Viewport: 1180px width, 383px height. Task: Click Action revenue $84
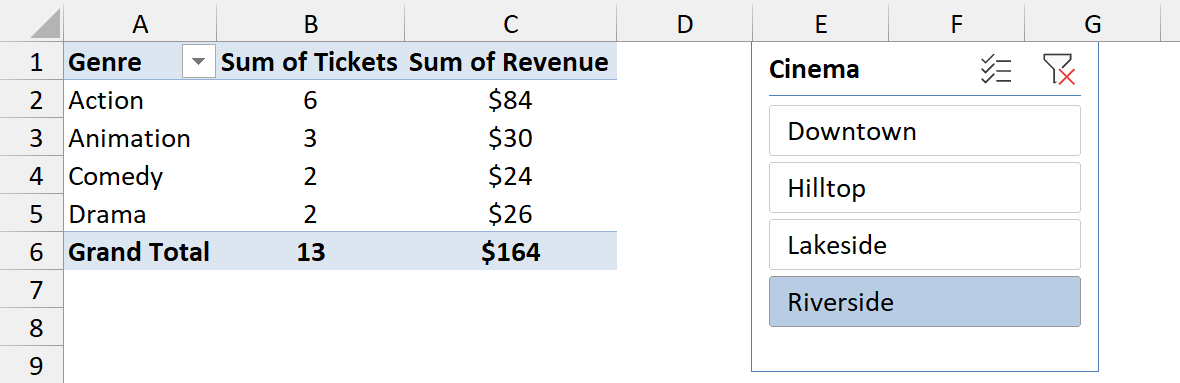pyautogui.click(x=511, y=100)
